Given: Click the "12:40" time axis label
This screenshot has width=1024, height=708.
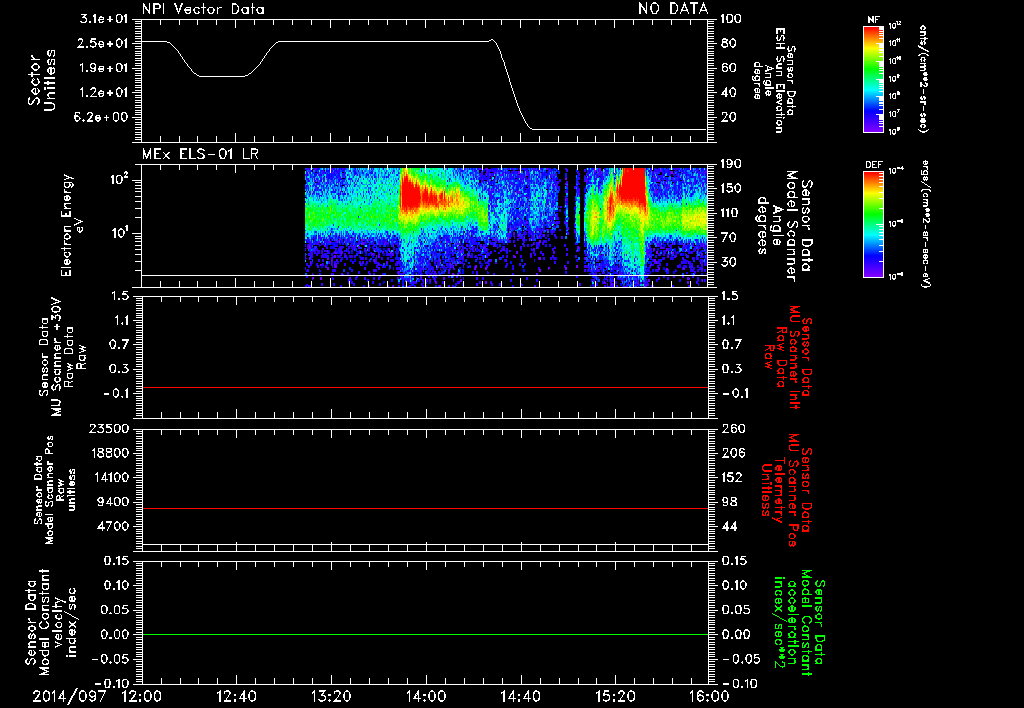Looking at the screenshot, I should click(236, 696).
